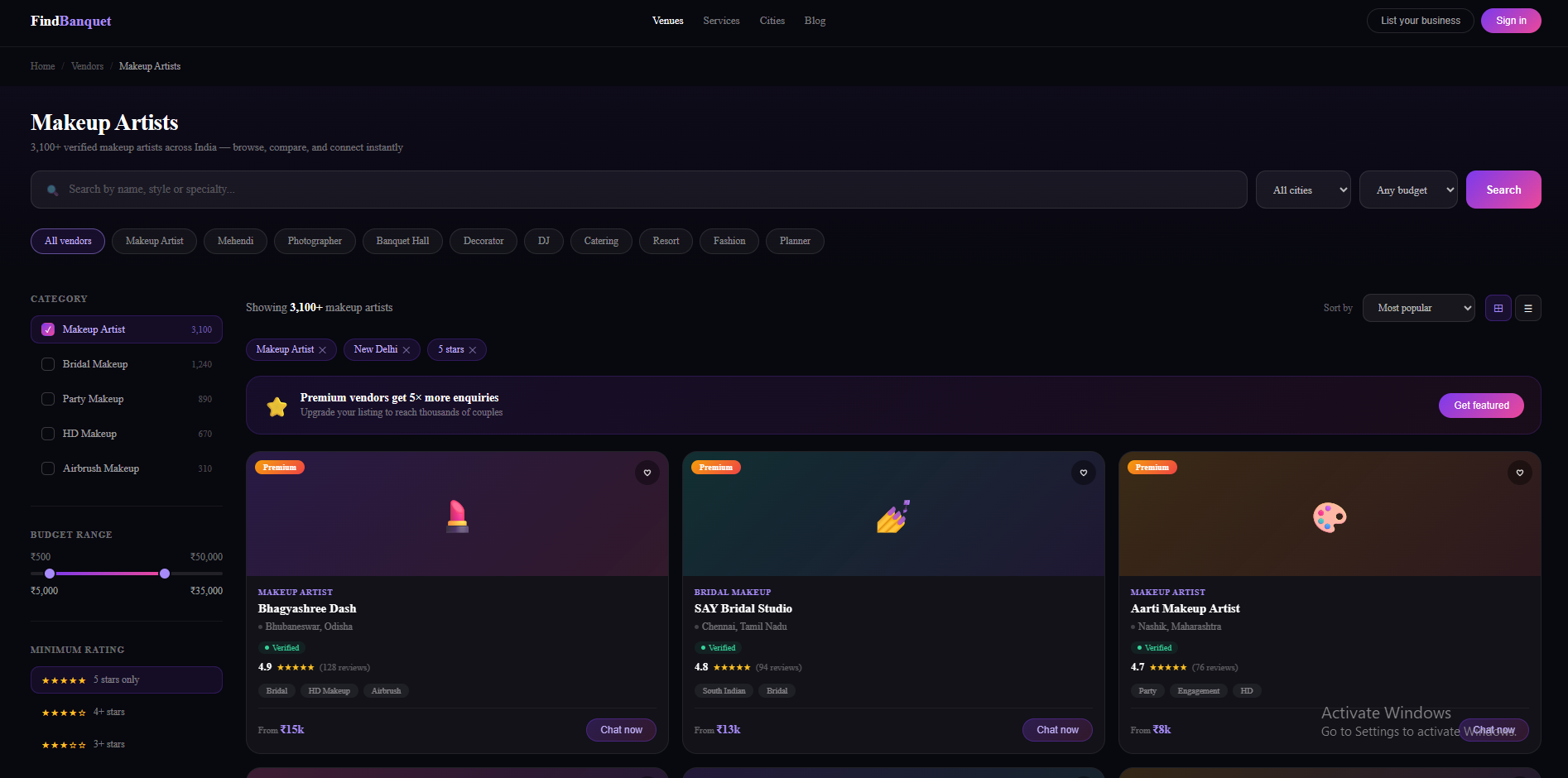Remove the Makeup Artist filter chip
Image resolution: width=1568 pixels, height=778 pixels.
[x=323, y=350]
